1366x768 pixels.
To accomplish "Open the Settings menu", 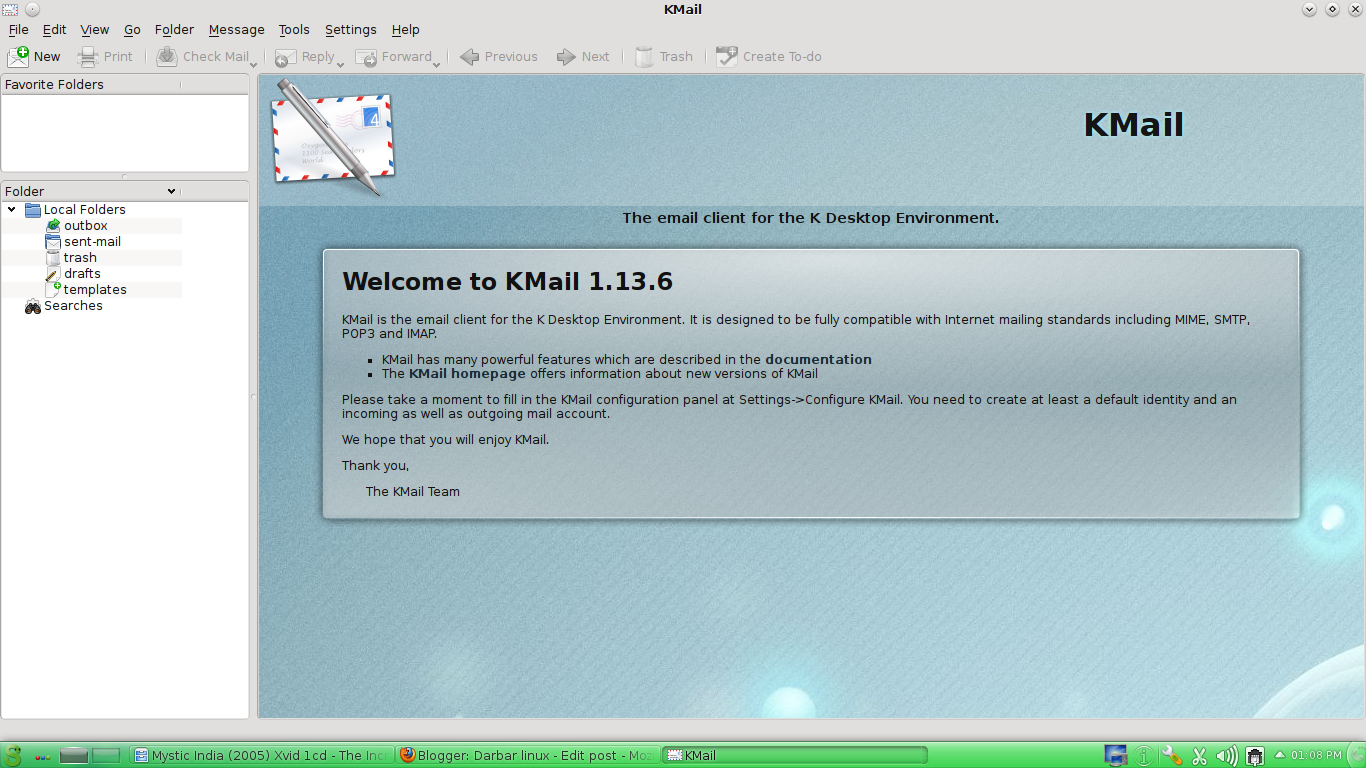I will point(350,29).
